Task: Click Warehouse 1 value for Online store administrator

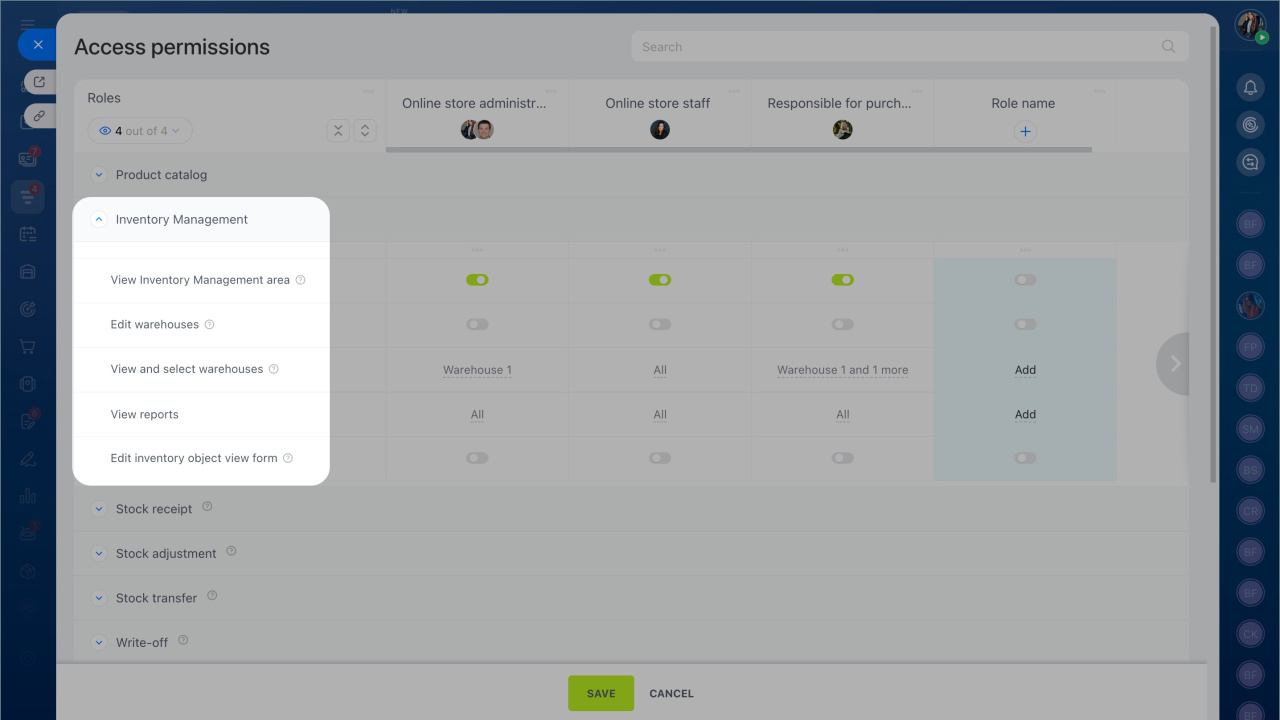Action: [x=477, y=370]
